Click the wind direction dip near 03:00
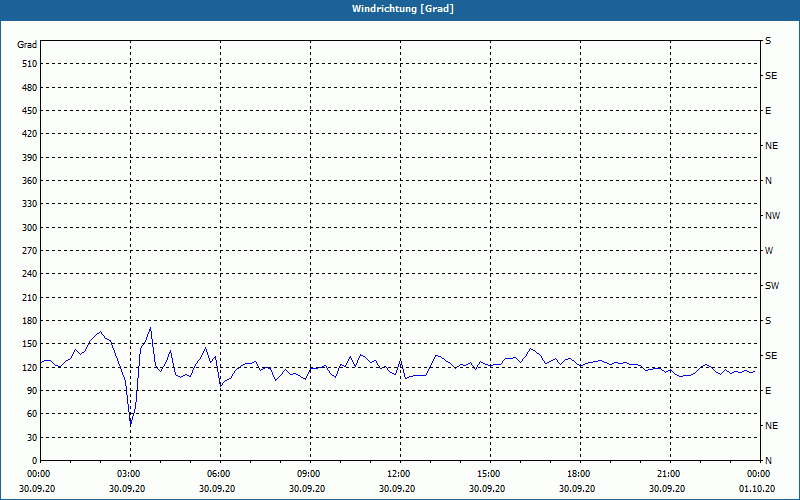Image resolution: width=800 pixels, height=500 pixels. point(131,424)
